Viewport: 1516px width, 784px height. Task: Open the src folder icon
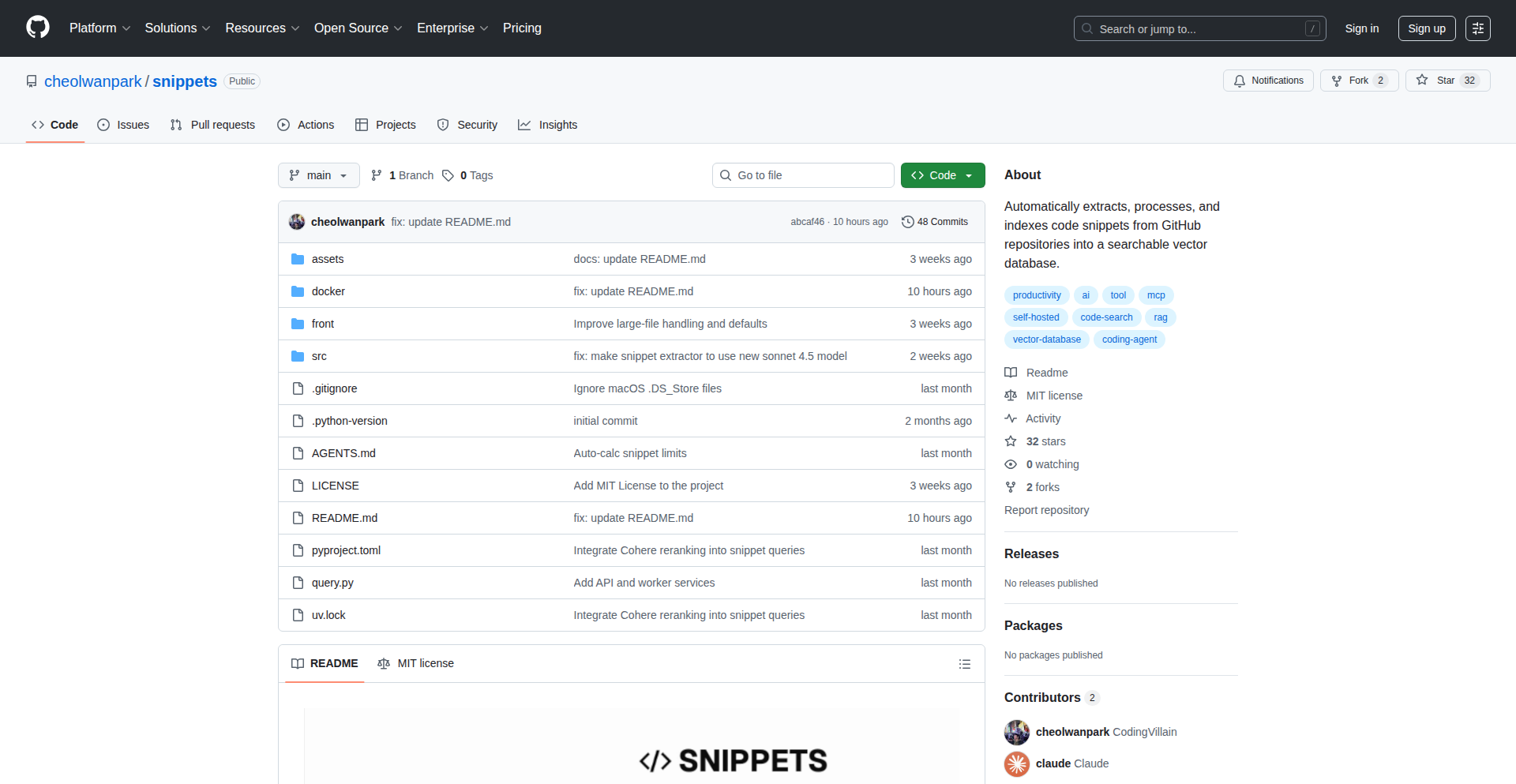[x=298, y=356]
